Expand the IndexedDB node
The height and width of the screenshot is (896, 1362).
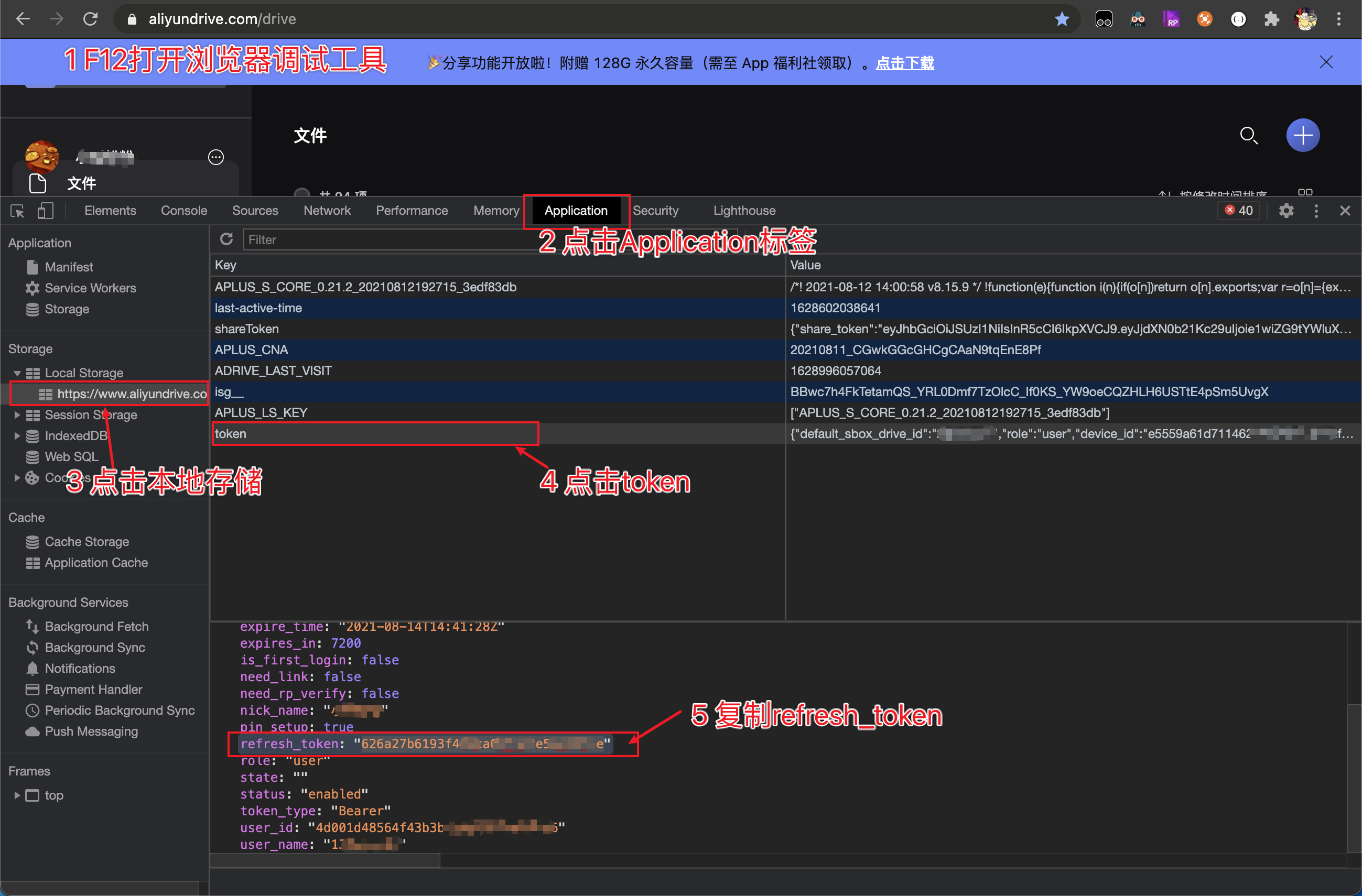coord(17,436)
